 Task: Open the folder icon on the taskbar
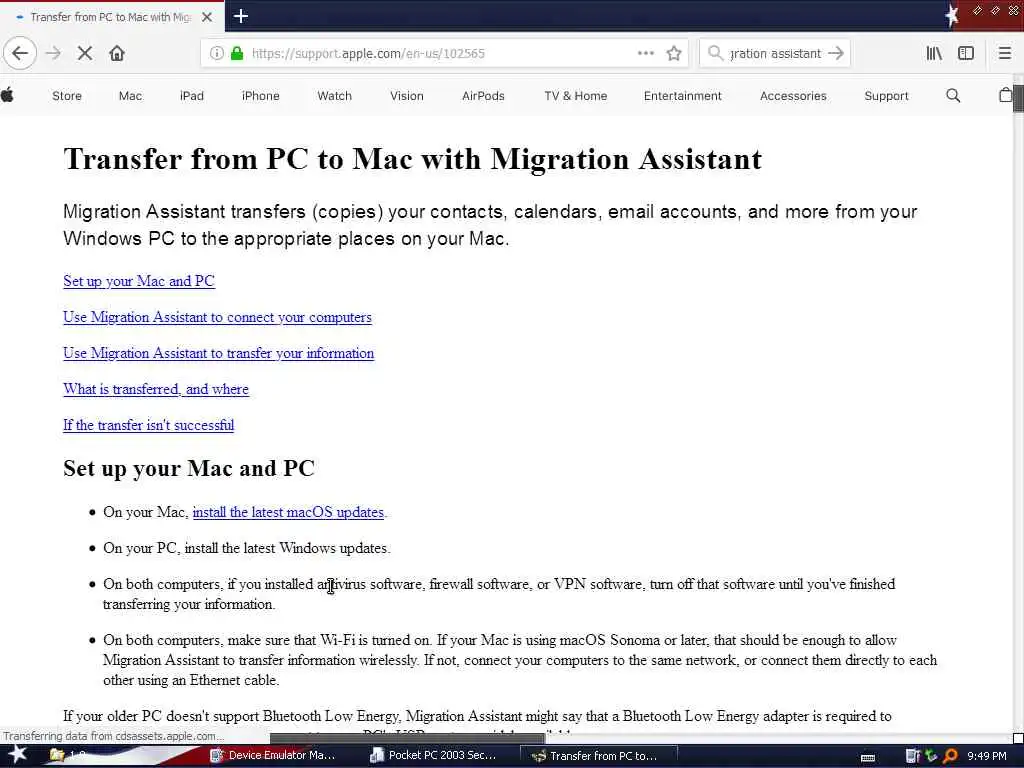[x=57, y=756]
